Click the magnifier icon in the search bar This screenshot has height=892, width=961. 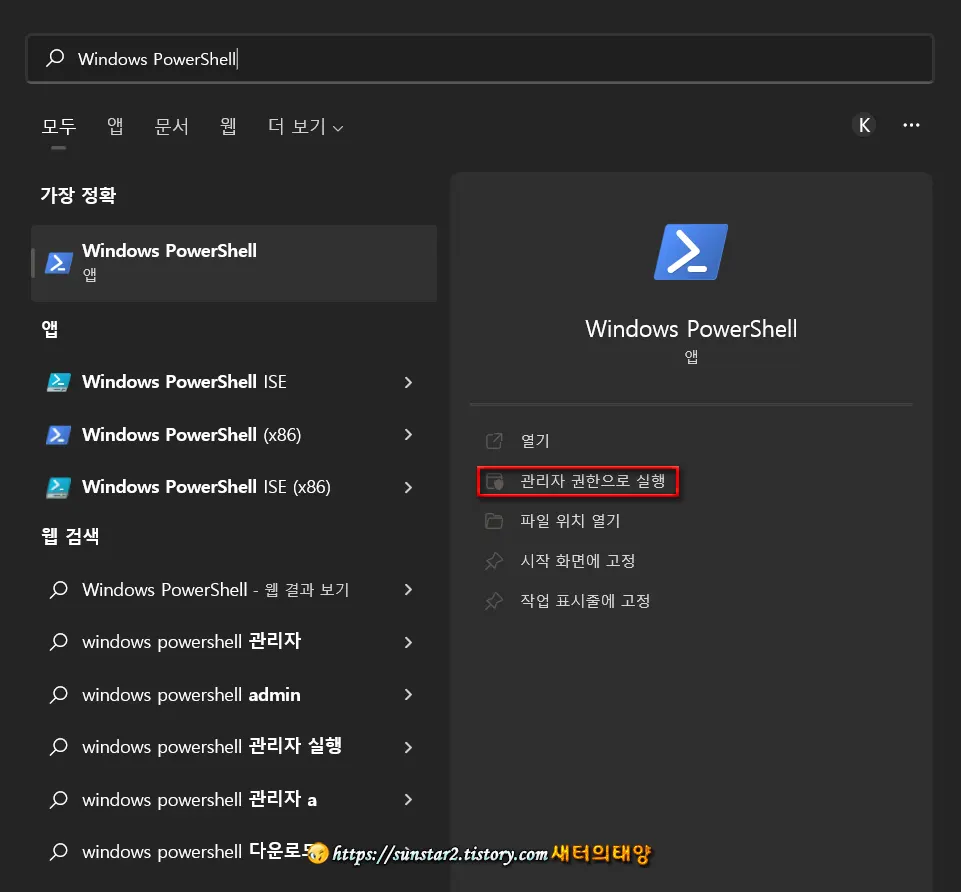coord(54,58)
